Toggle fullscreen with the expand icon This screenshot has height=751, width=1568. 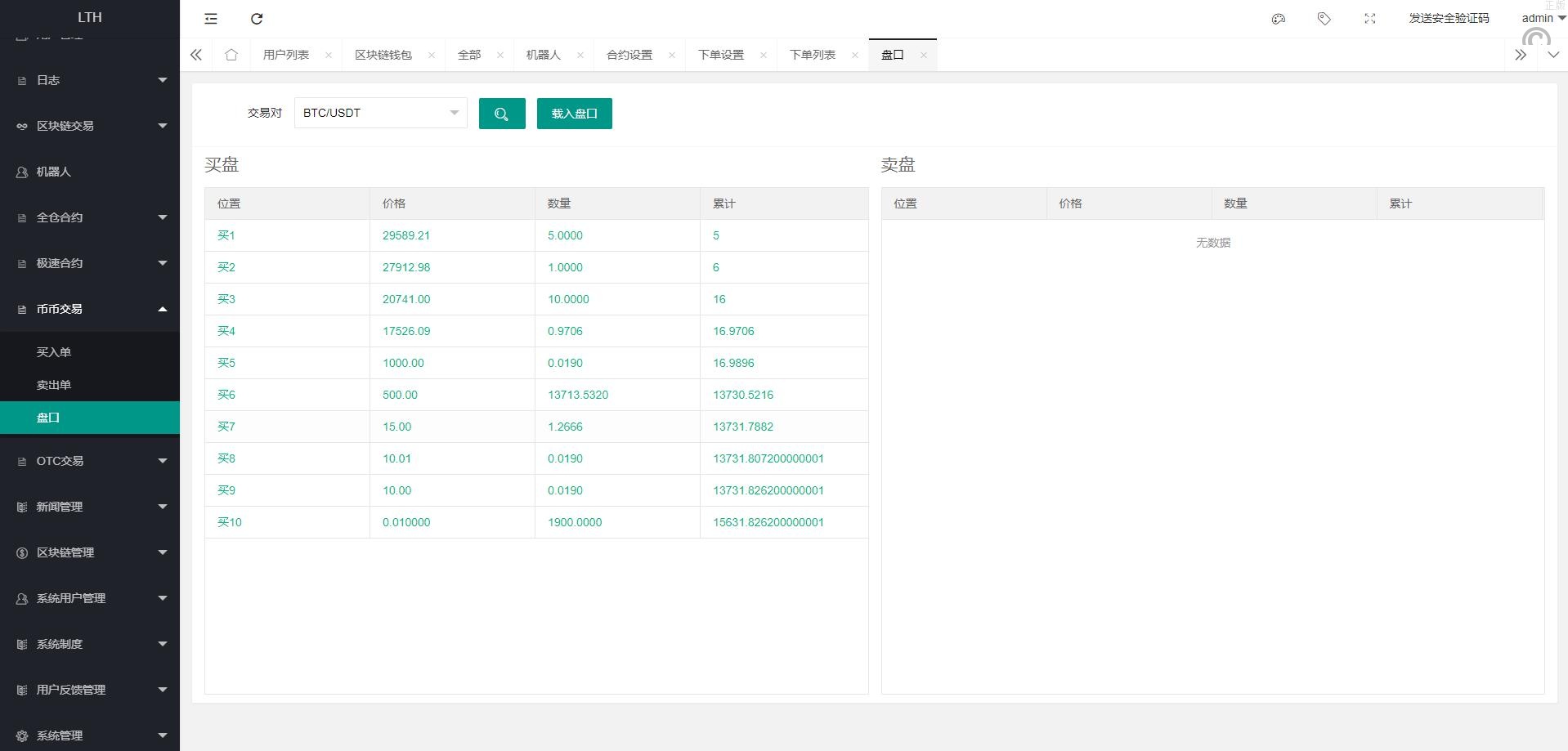tap(1370, 19)
